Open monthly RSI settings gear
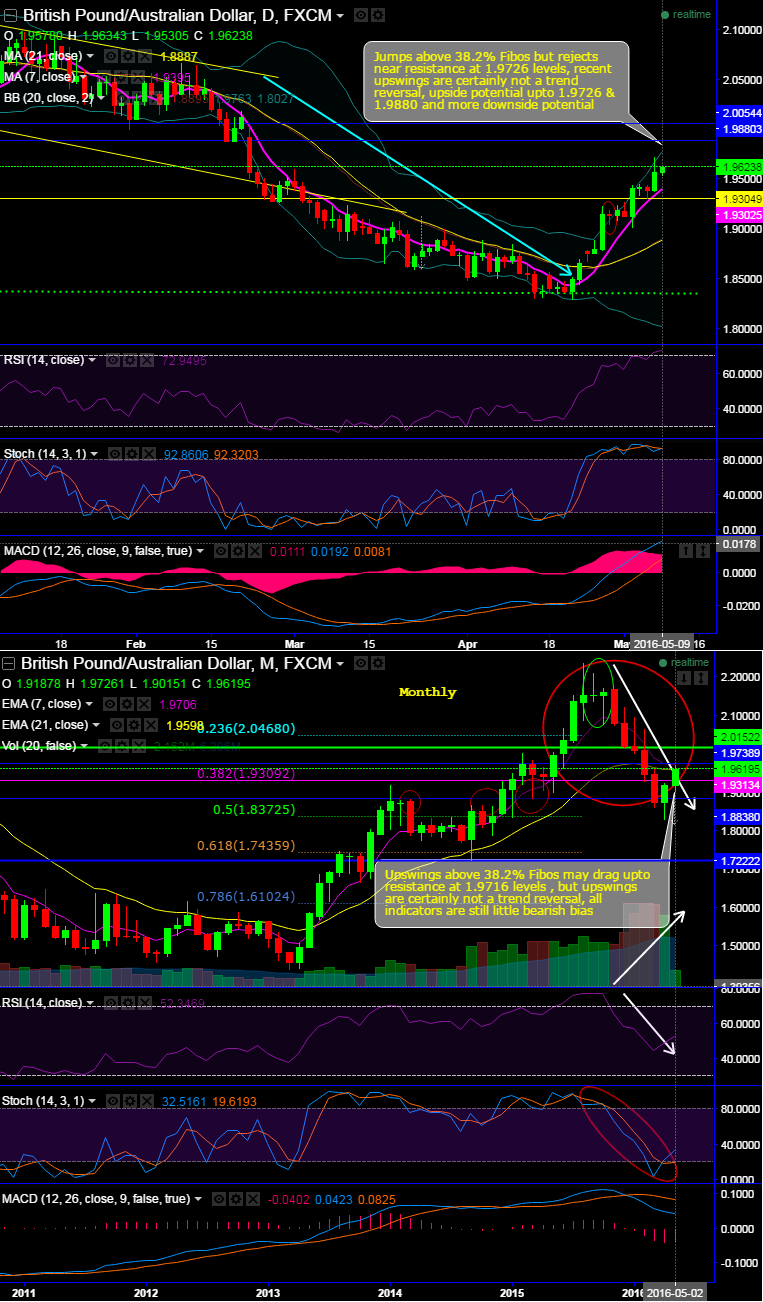 coord(130,1002)
